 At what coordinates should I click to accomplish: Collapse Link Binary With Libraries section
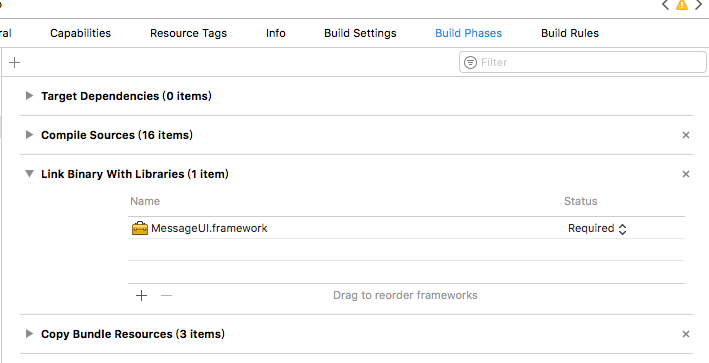click(29, 174)
